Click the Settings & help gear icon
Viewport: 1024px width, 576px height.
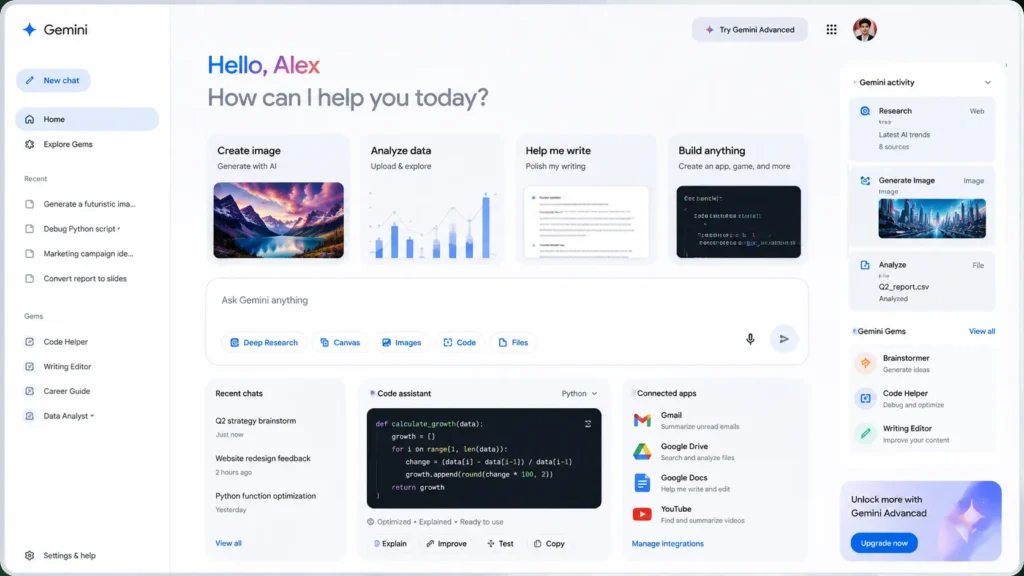point(29,556)
